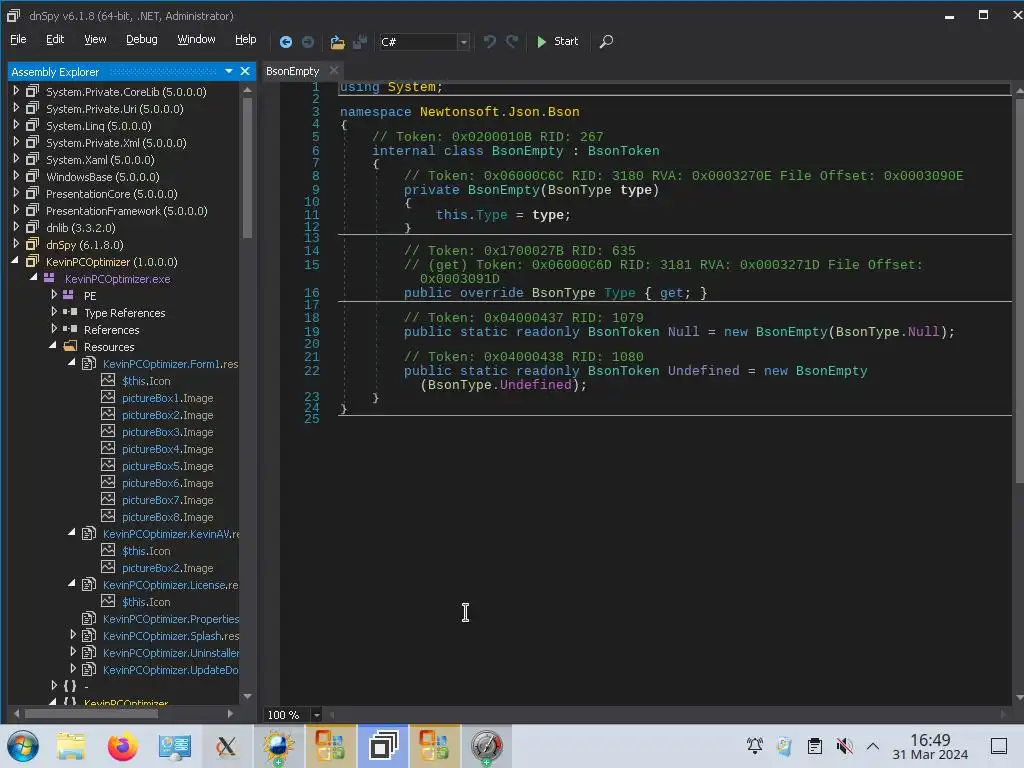Expand the PE node
Screen dimensions: 1024x768
click(x=54, y=295)
